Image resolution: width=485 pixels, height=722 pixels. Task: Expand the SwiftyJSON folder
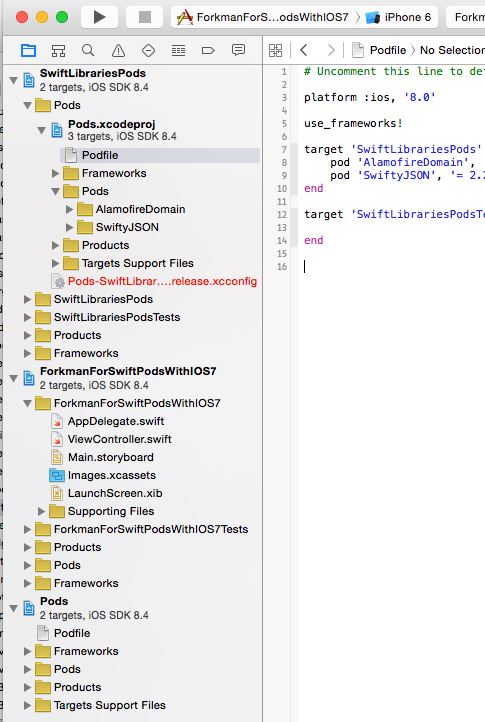tap(70, 227)
